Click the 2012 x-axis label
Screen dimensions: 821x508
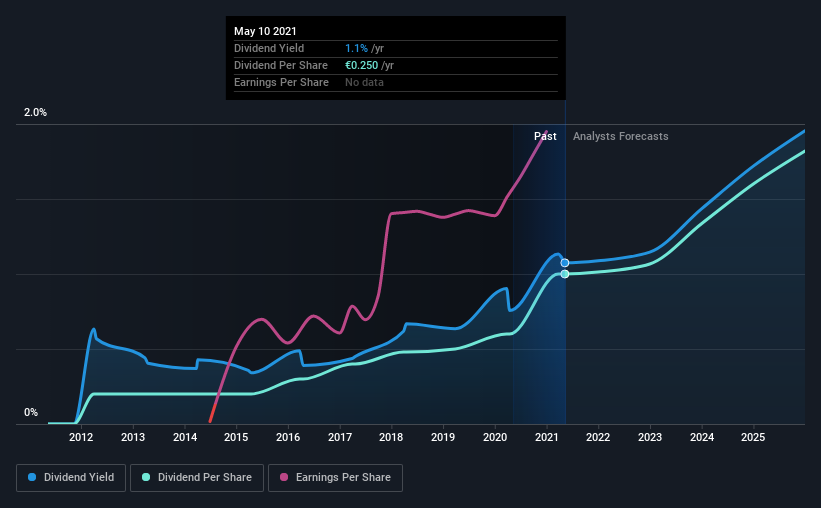click(81, 437)
